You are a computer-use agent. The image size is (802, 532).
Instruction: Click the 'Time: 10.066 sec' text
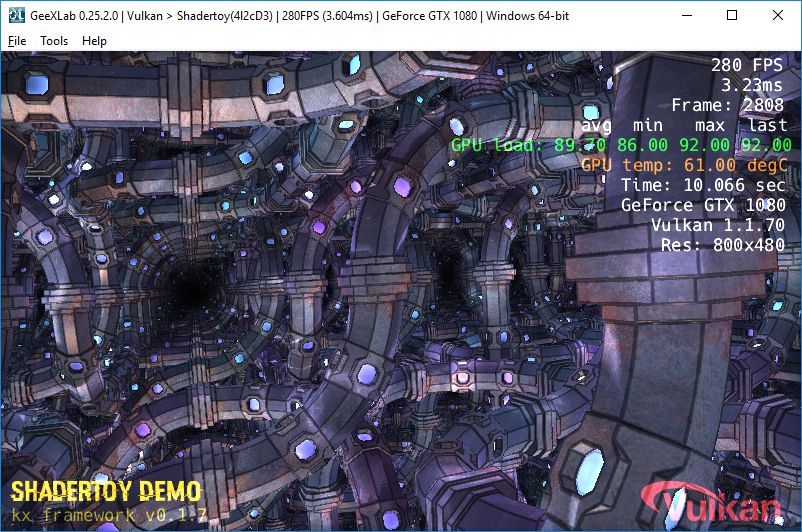pos(703,185)
